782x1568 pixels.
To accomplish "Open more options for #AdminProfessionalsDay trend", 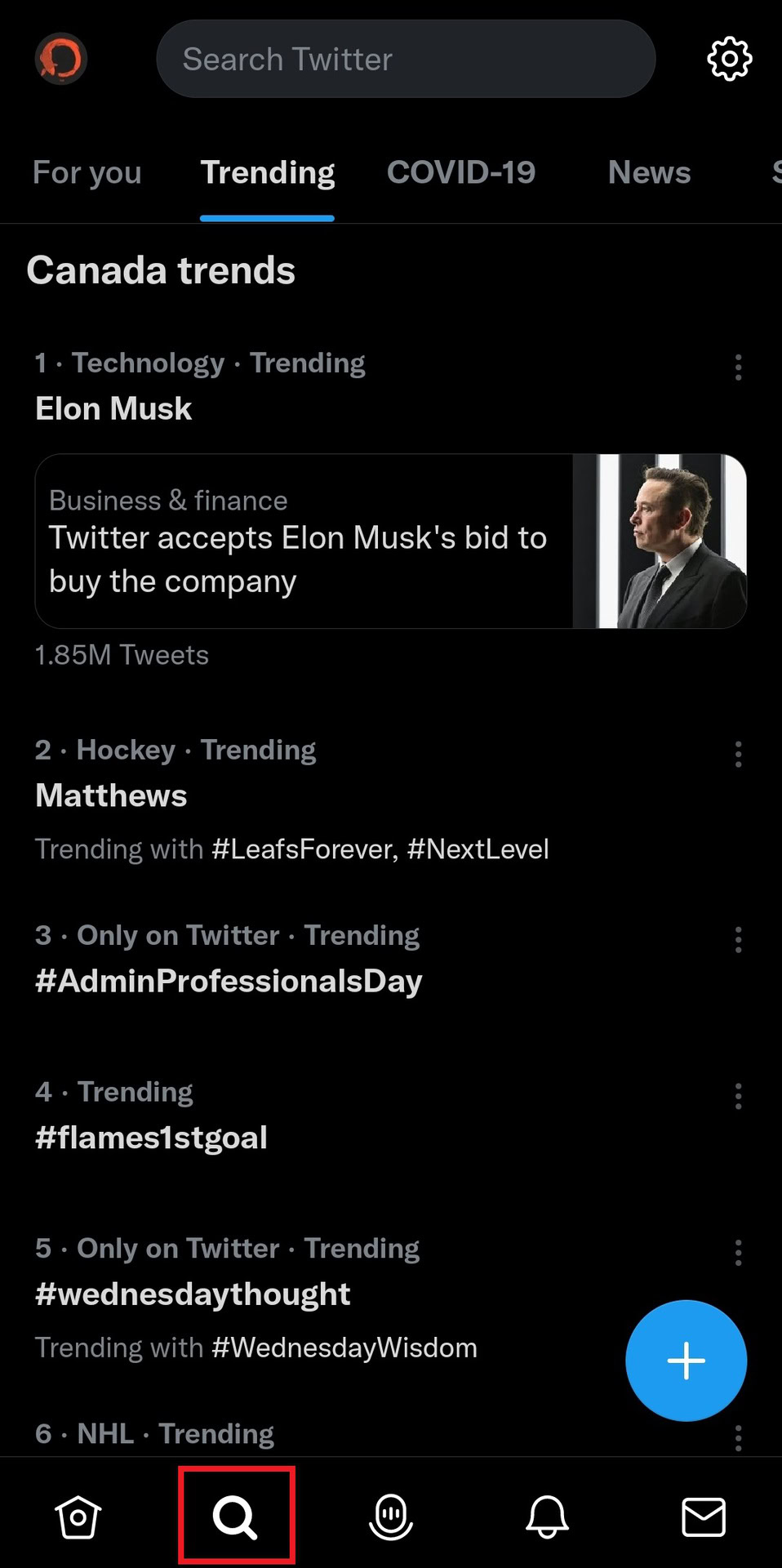I will click(738, 940).
